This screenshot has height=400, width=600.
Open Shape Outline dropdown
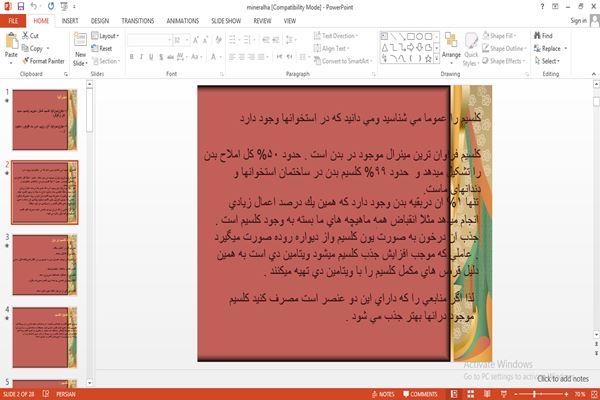(504, 48)
